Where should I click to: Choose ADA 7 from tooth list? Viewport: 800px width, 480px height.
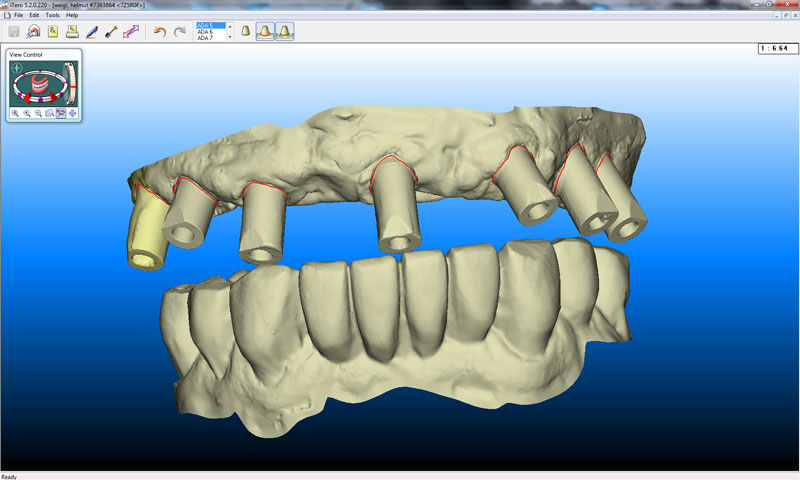pos(207,38)
